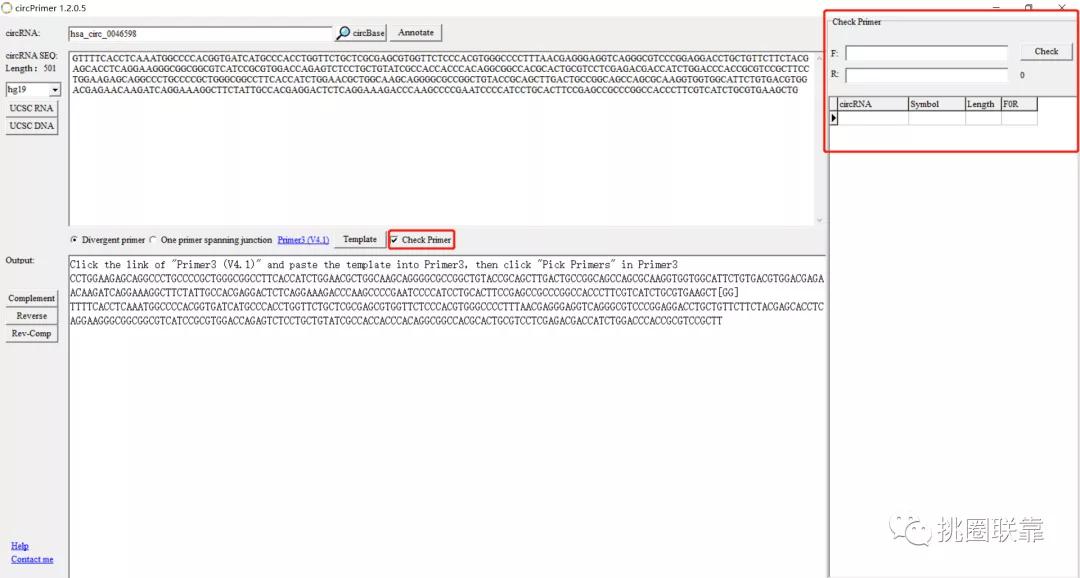Click the circPrimer app icon in title bar
The image size is (1080, 578).
[7, 8]
